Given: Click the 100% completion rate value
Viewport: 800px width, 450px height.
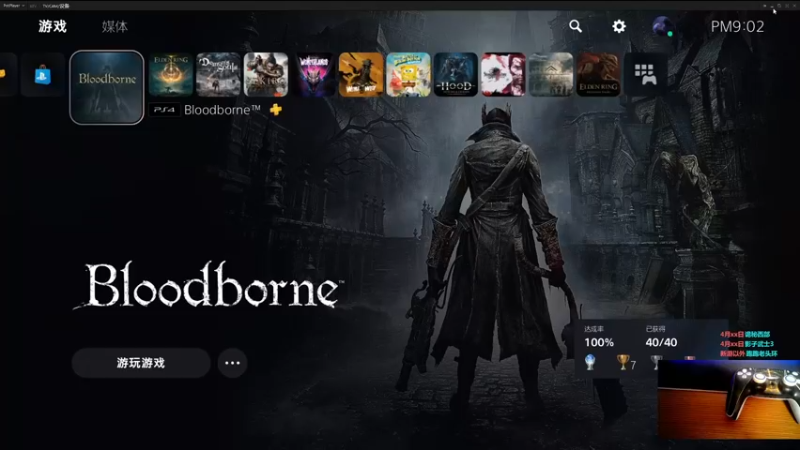Looking at the screenshot, I should (x=599, y=342).
